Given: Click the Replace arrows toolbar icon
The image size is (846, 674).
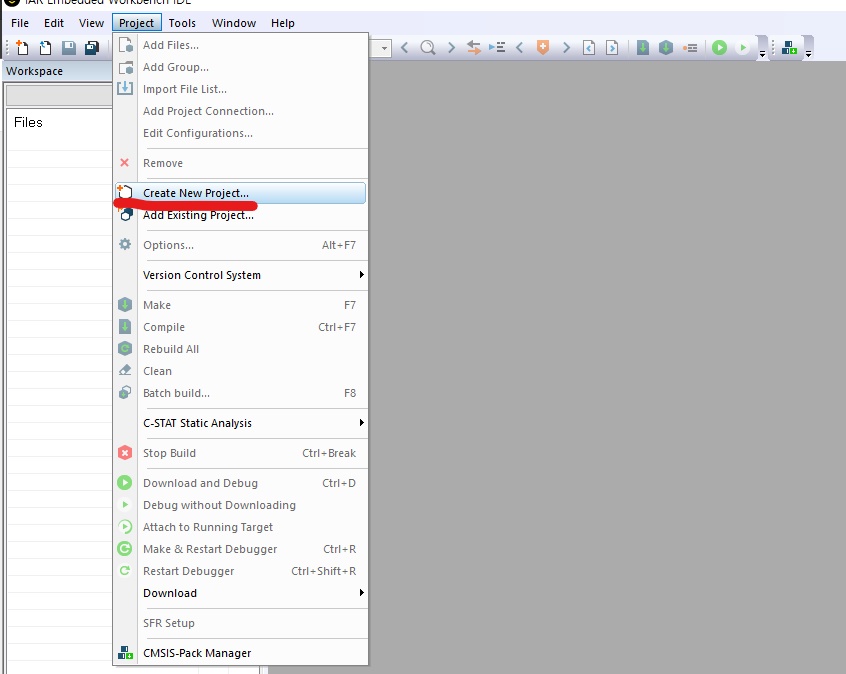Looking at the screenshot, I should coord(474,47).
